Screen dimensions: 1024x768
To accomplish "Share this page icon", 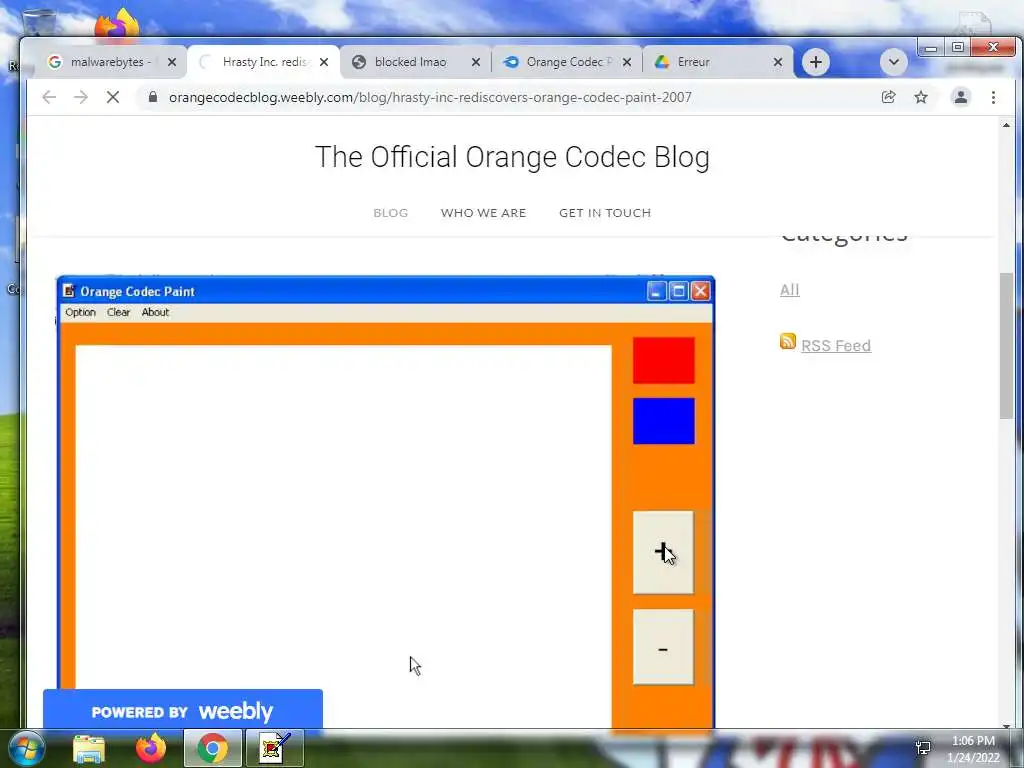I will (x=888, y=97).
